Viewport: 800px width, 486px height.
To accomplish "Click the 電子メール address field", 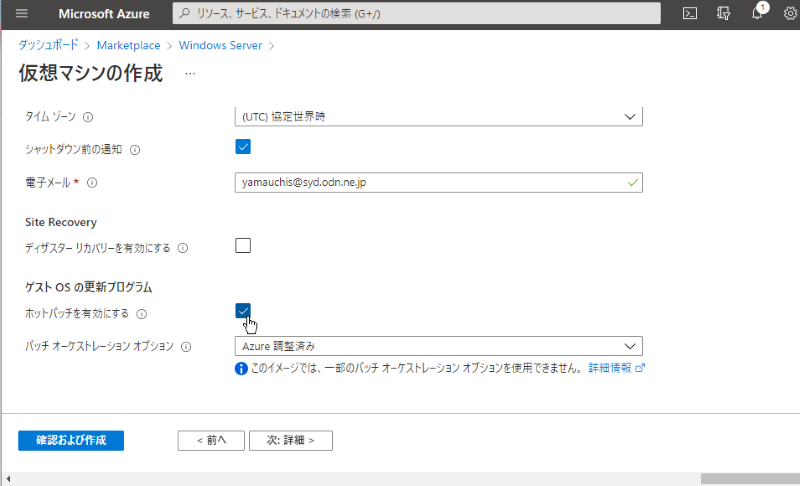I will click(x=439, y=183).
